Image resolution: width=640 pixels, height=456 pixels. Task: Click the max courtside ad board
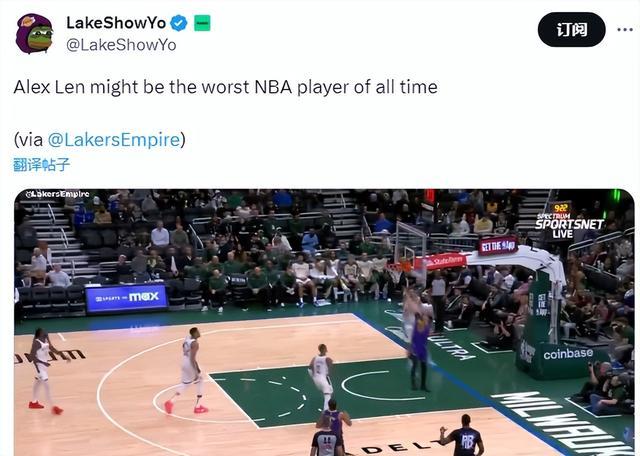127,298
